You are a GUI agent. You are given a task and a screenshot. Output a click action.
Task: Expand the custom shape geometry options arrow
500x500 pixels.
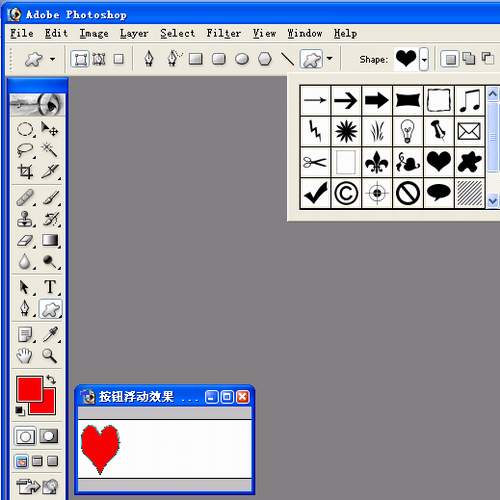(x=330, y=59)
